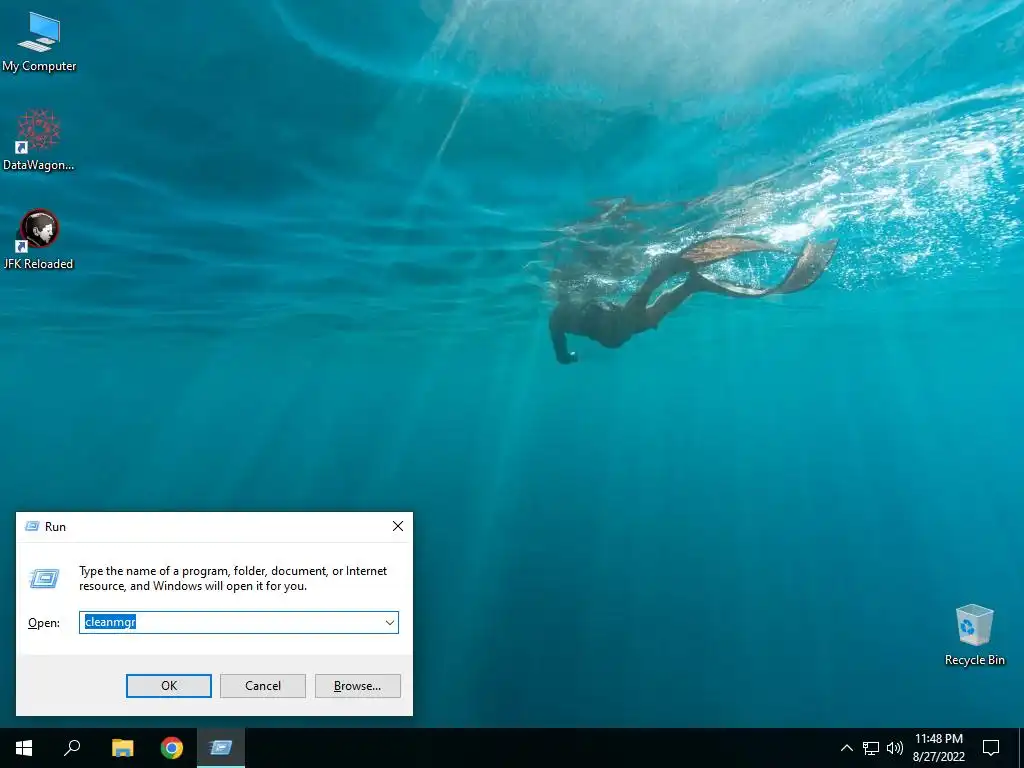Click the Open: label in the Run dialog
1024x768 pixels.
click(44, 623)
